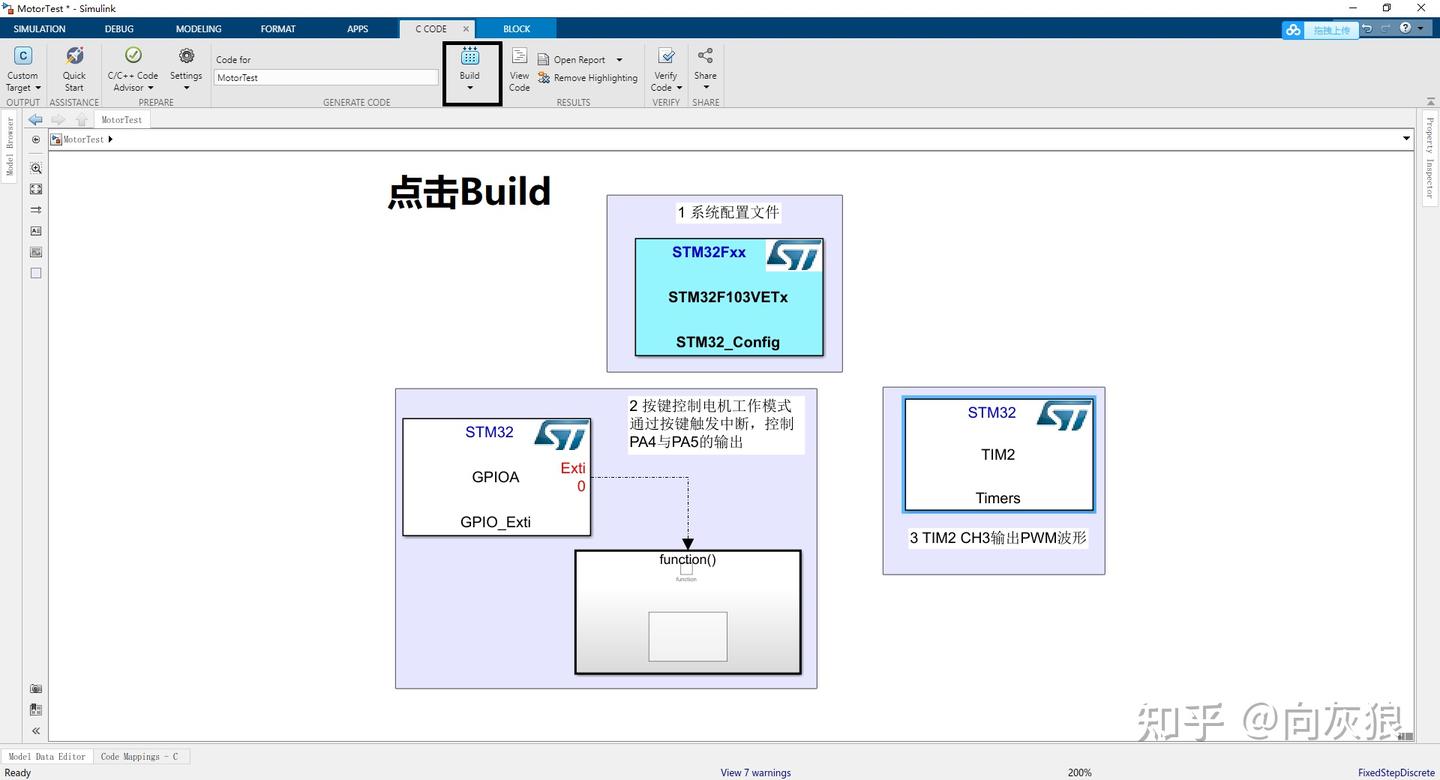Select Remove Highlighting in the Results group
Image resolution: width=1440 pixels, height=780 pixels.
588,78
